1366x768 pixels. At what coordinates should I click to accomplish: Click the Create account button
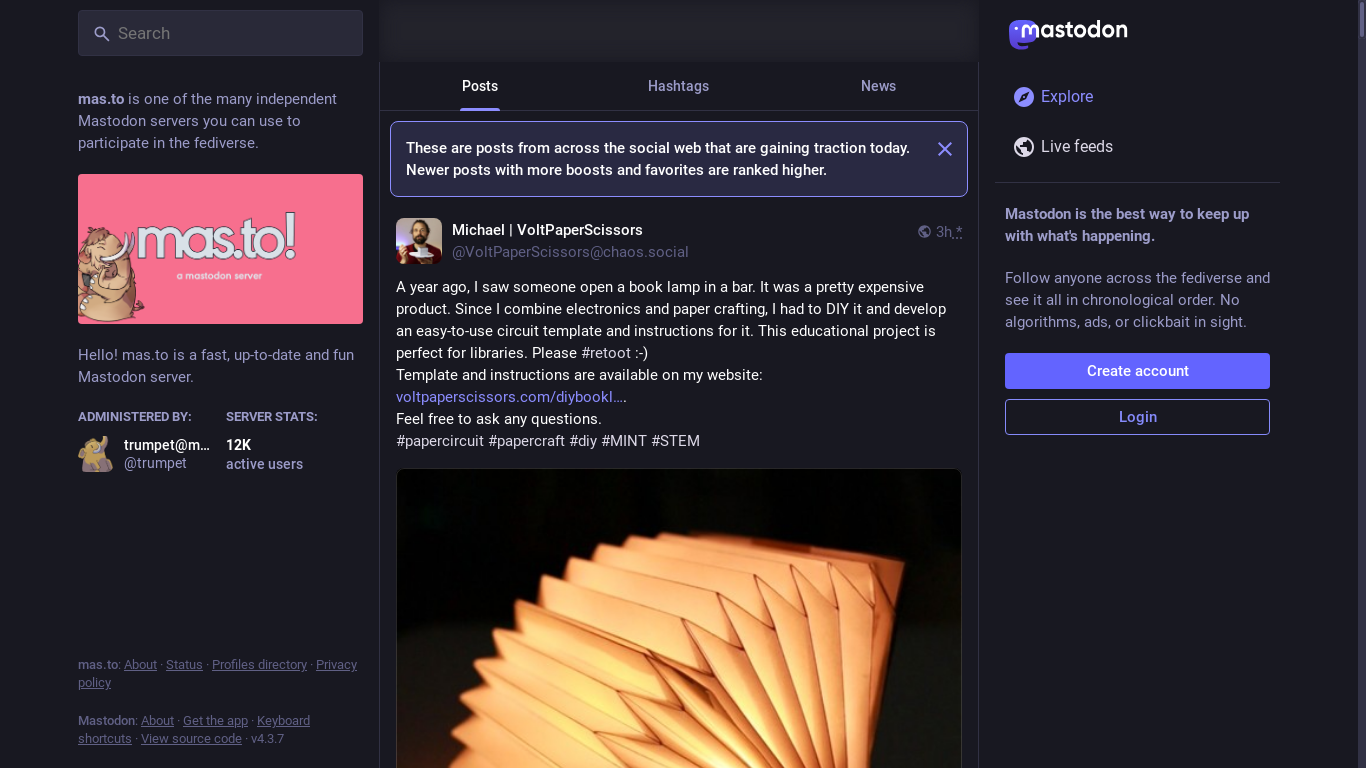[x=1137, y=371]
